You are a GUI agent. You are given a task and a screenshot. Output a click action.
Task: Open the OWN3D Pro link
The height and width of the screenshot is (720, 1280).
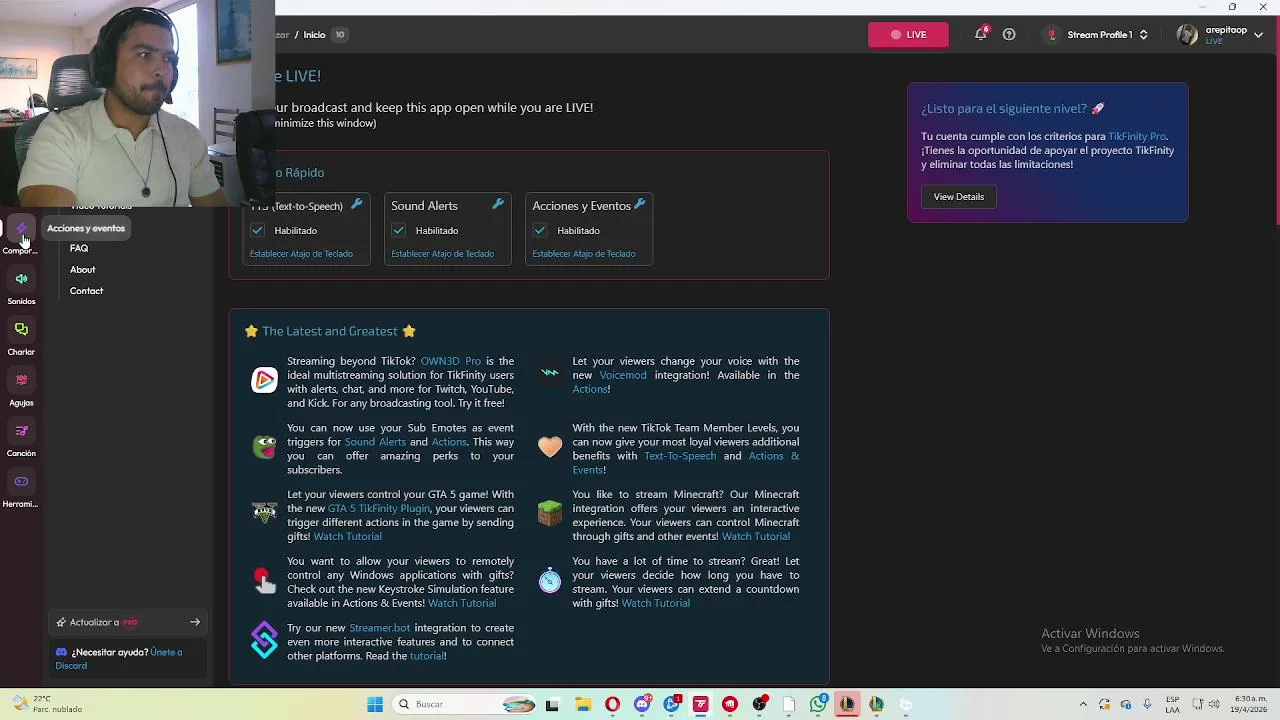click(451, 361)
